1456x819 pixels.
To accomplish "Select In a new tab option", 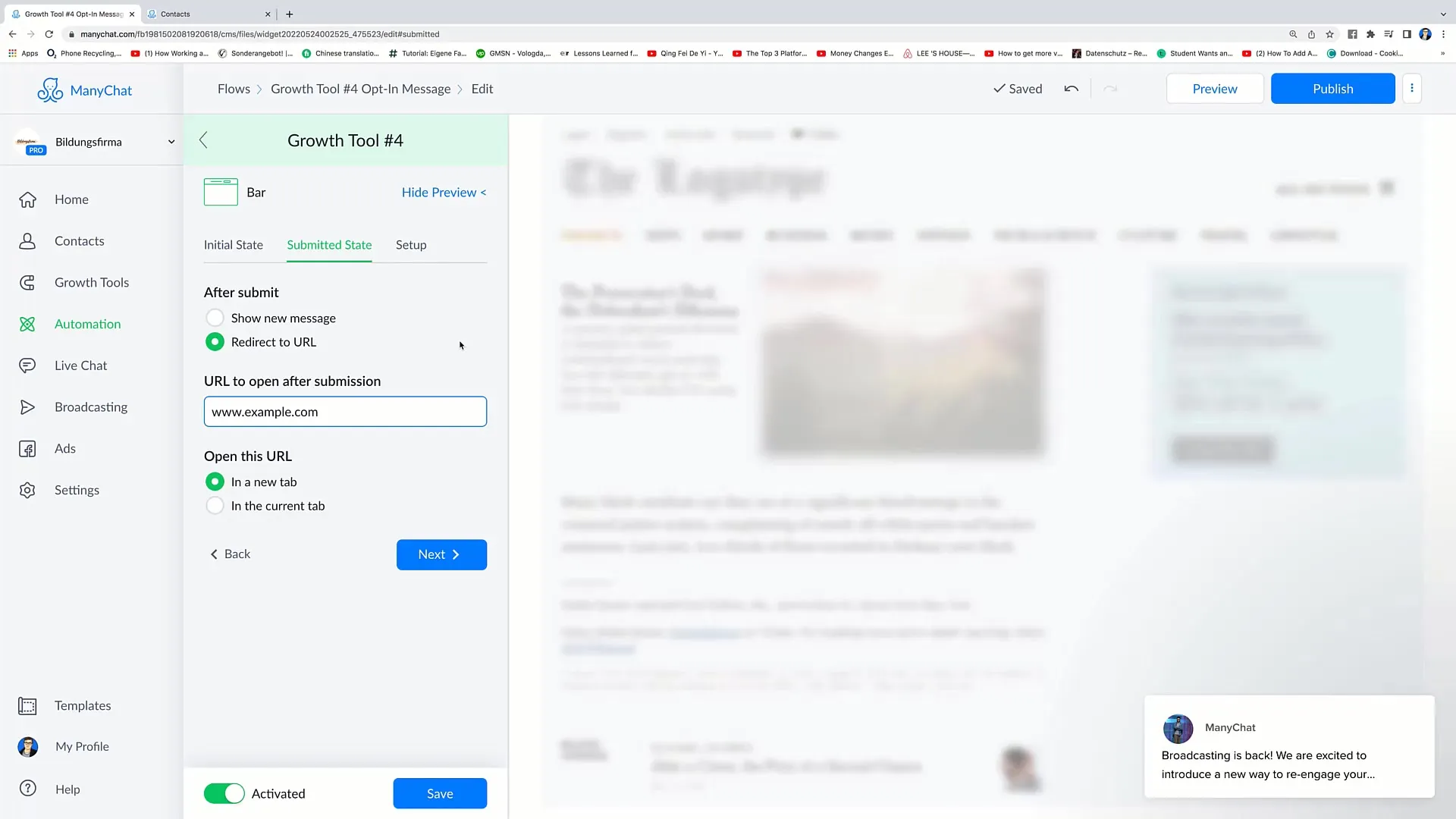I will [215, 481].
